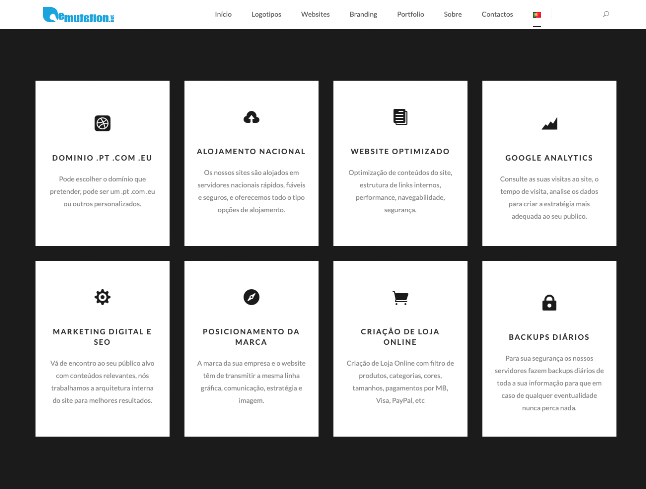646x489 pixels.
Task: Click the CRIAÇÃO DE LOJA ONLINE heading
Action: [x=400, y=337]
